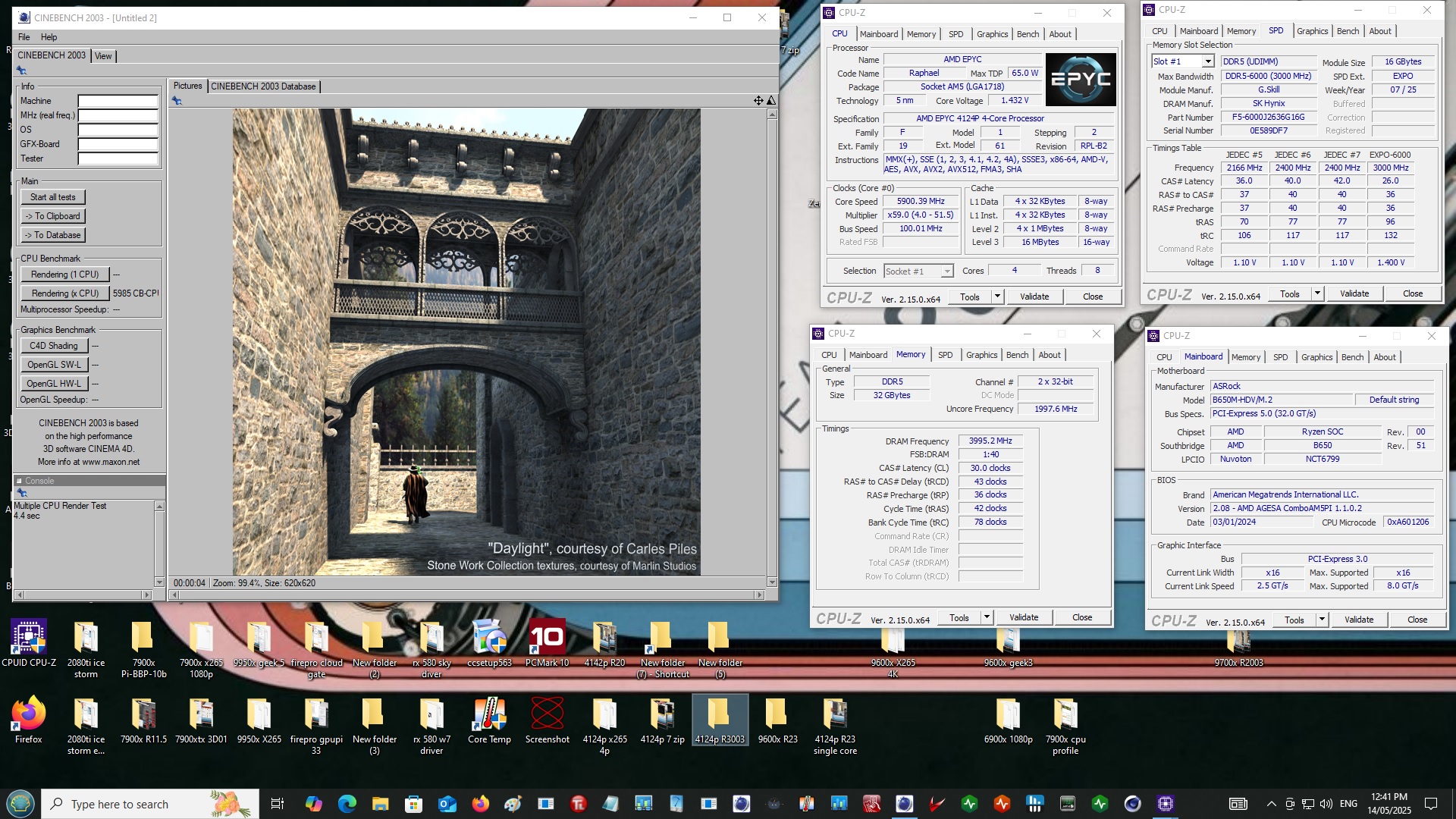The height and width of the screenshot is (819, 1456).
Task: Click the move cross-arrows icon above picture
Action: (758, 100)
